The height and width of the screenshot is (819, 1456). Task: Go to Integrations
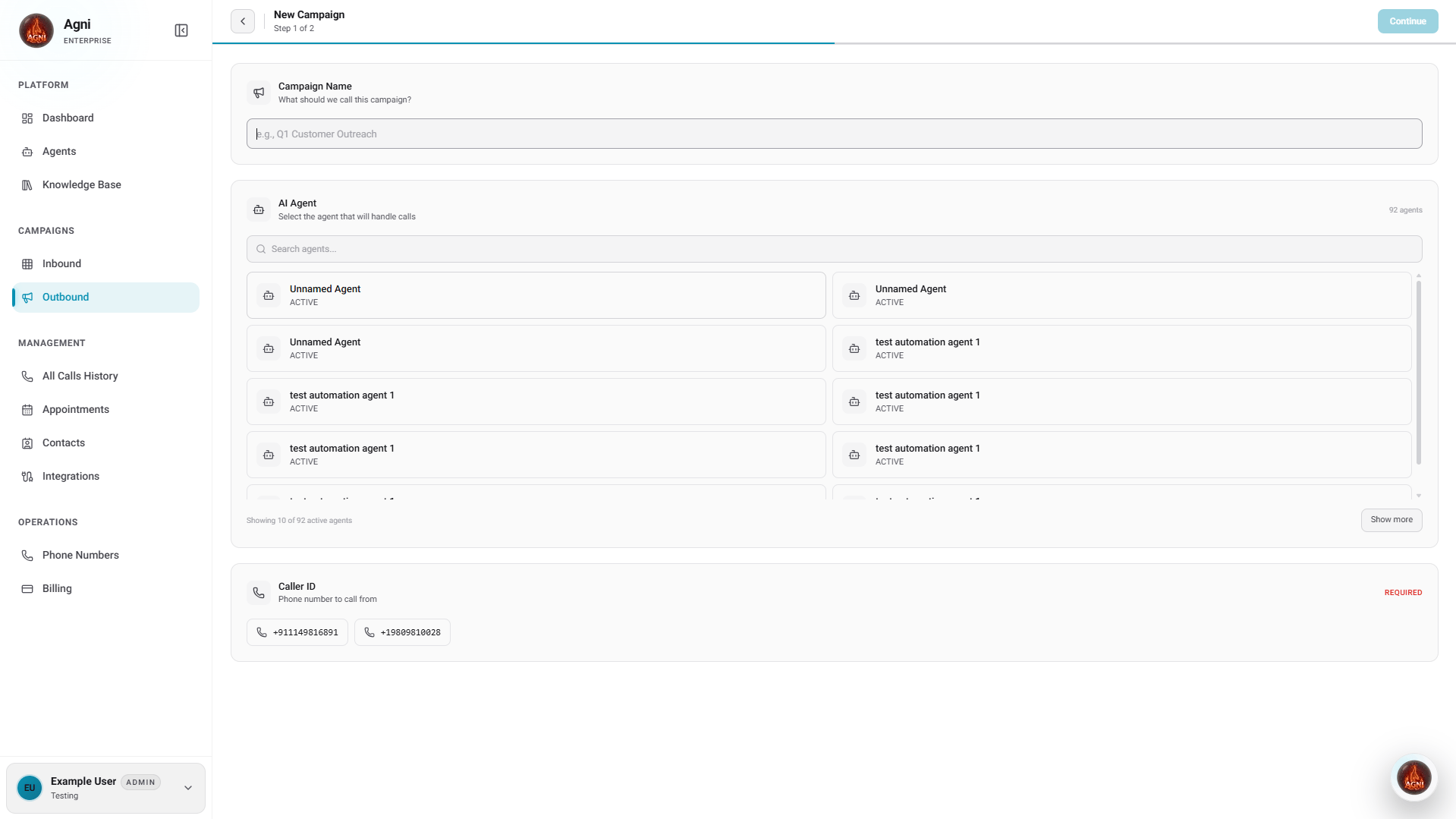(x=106, y=477)
